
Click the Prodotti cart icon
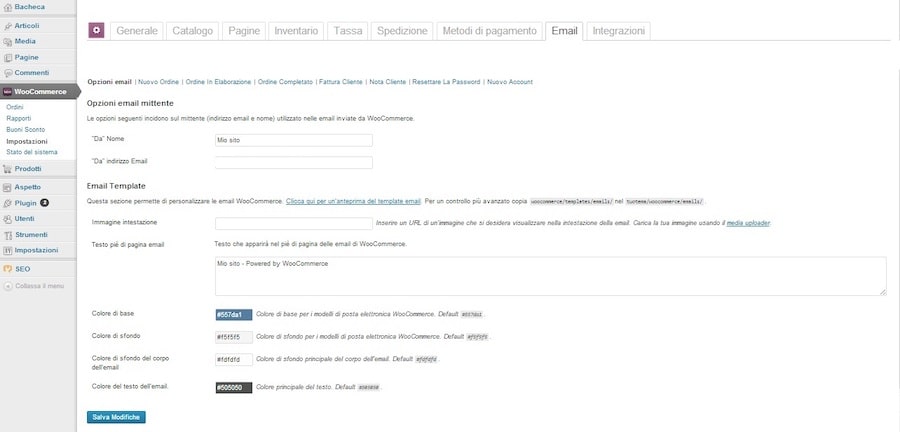(x=7, y=169)
